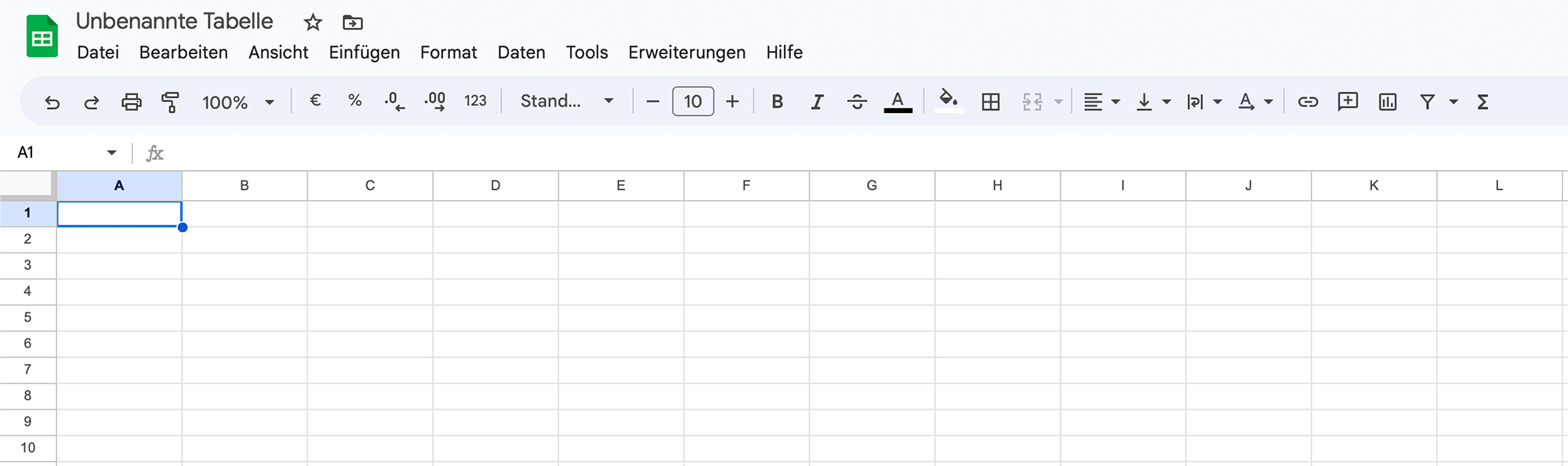Click the print icon
Viewport: 1568px width, 466px height.
click(131, 102)
